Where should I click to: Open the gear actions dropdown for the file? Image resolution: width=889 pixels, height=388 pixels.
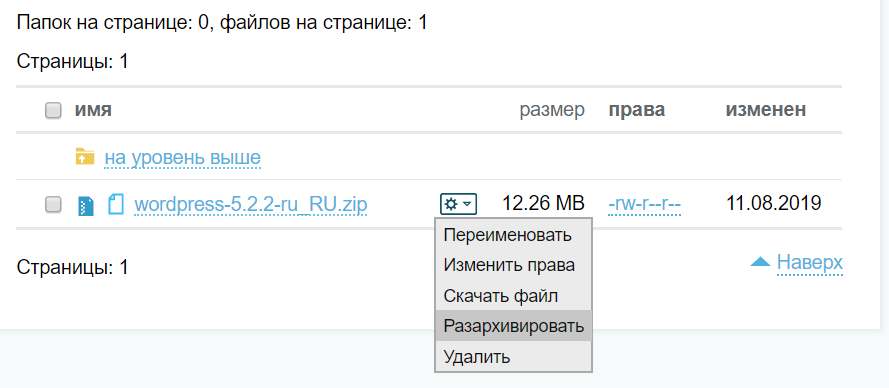(458, 204)
